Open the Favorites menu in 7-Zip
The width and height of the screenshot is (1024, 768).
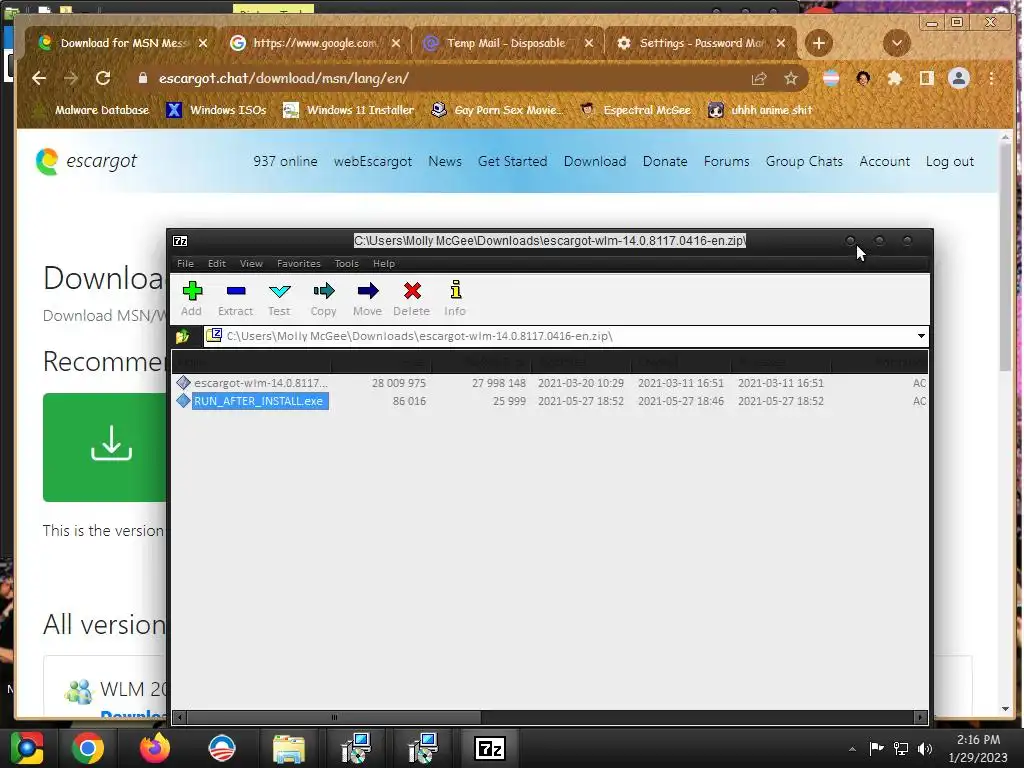(x=298, y=264)
